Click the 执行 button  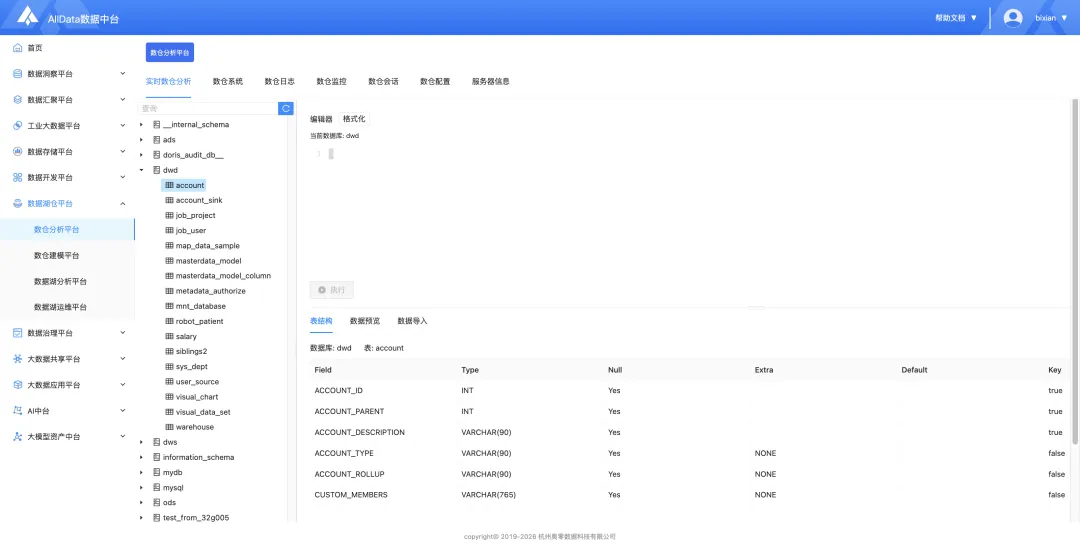pos(332,290)
